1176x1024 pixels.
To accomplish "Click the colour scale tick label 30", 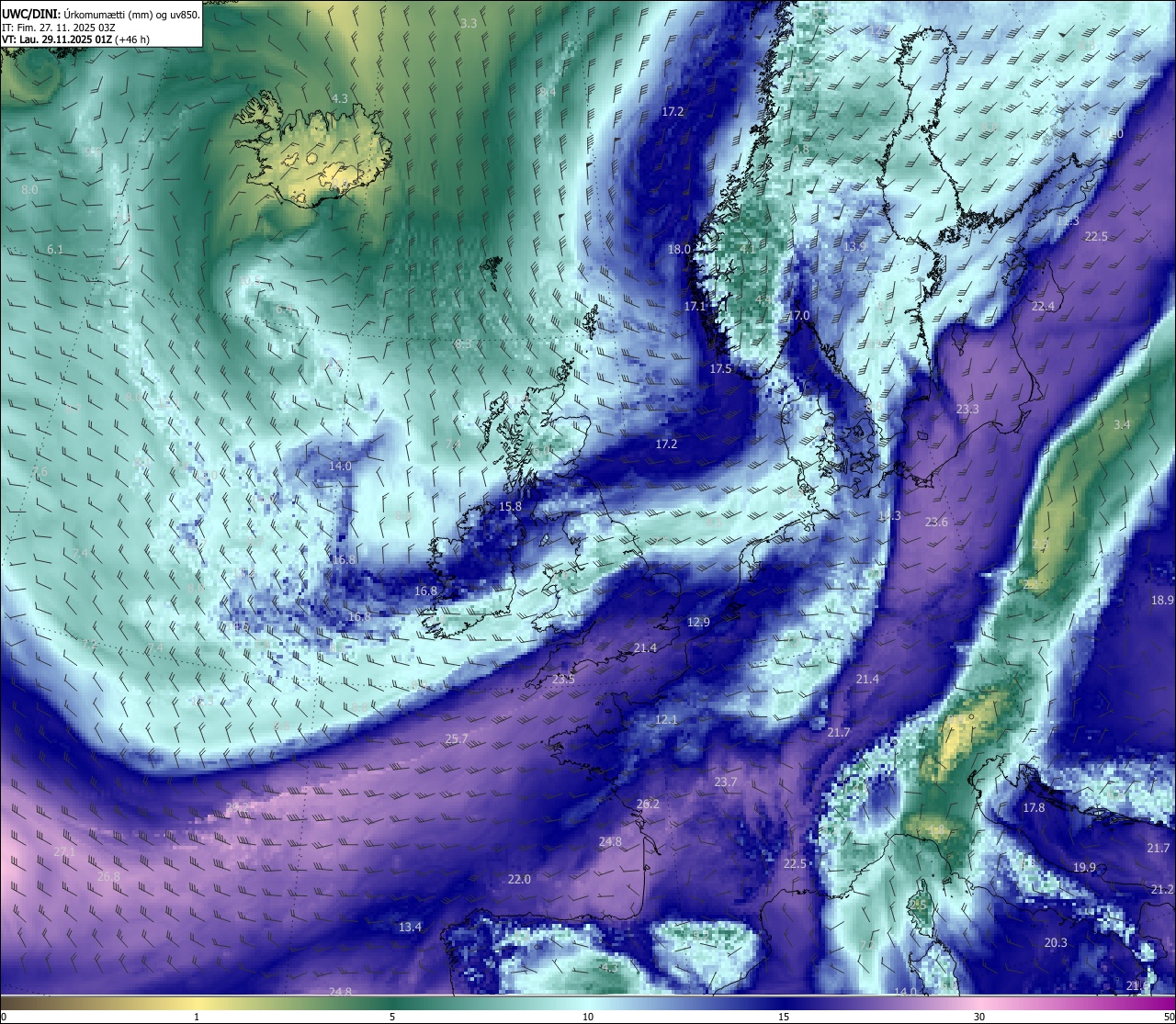I will click(979, 1017).
